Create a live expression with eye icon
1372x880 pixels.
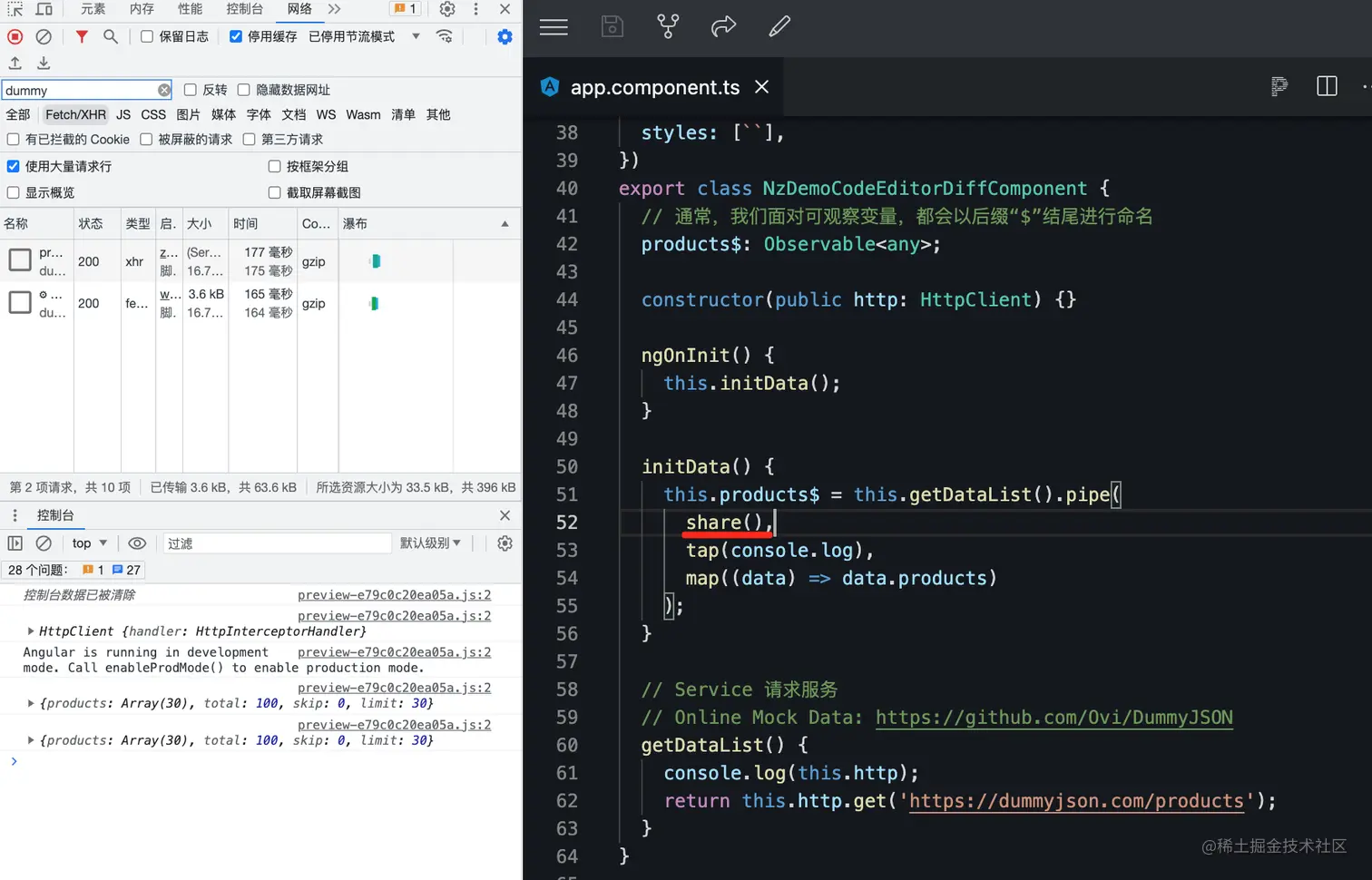(x=137, y=543)
